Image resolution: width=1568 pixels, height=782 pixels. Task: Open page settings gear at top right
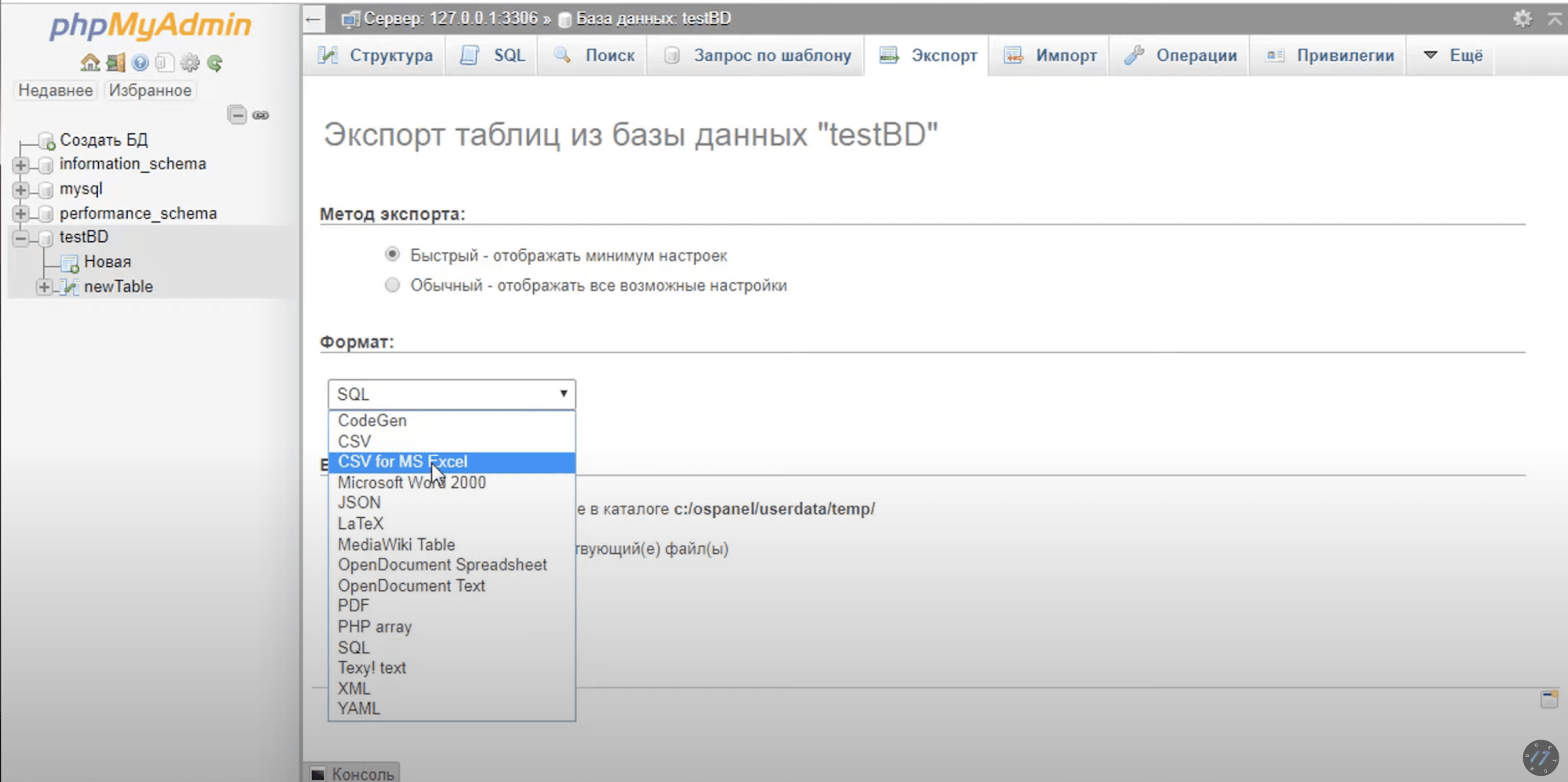[1522, 19]
